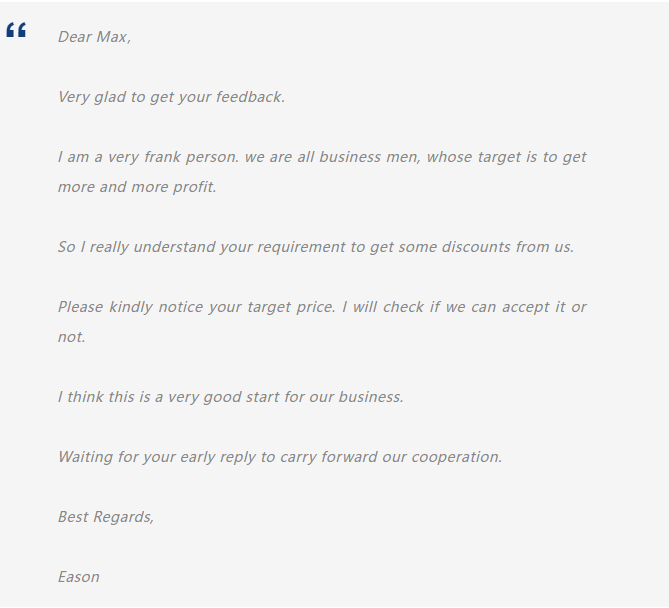Click the standalone word "not."
This screenshot has height=608, width=669.
(72, 337)
